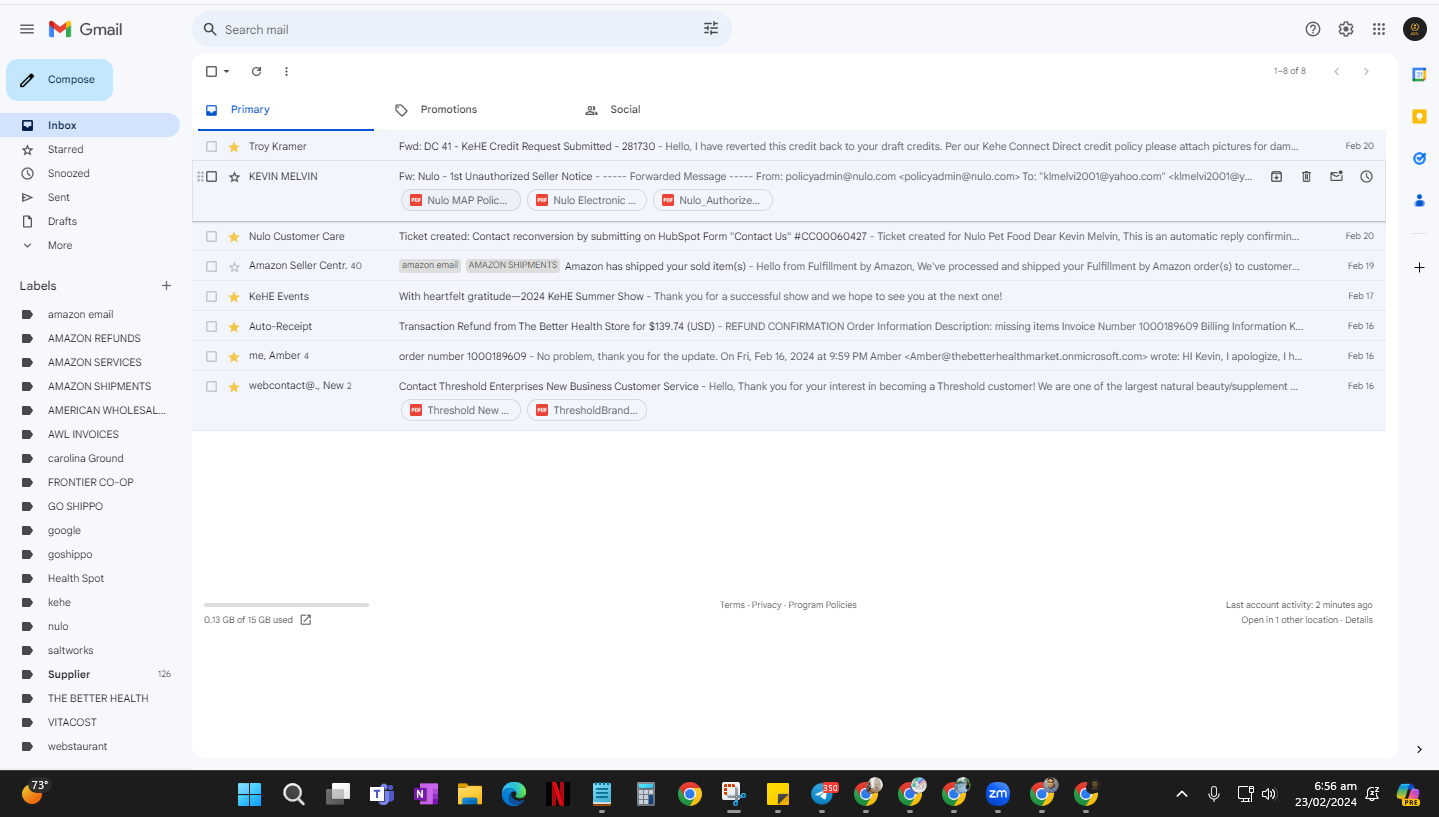Open Google Calendar side panel icon
Viewport: 1439px width, 817px height.
coord(1419,74)
